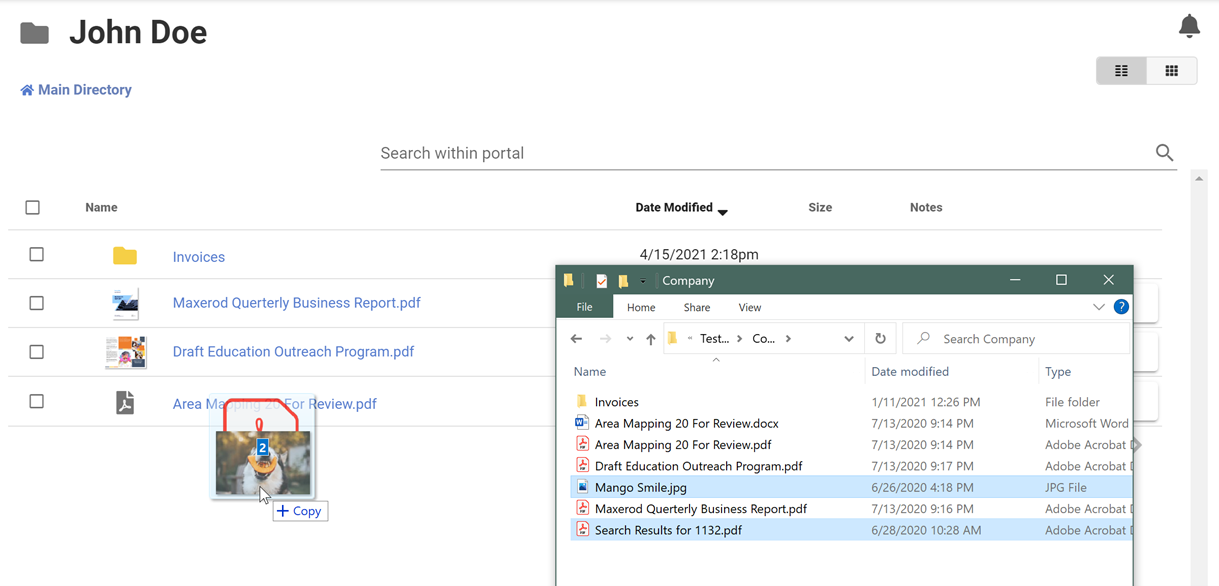Click the portal search magnifier icon
This screenshot has width=1219, height=586.
pyautogui.click(x=1164, y=153)
